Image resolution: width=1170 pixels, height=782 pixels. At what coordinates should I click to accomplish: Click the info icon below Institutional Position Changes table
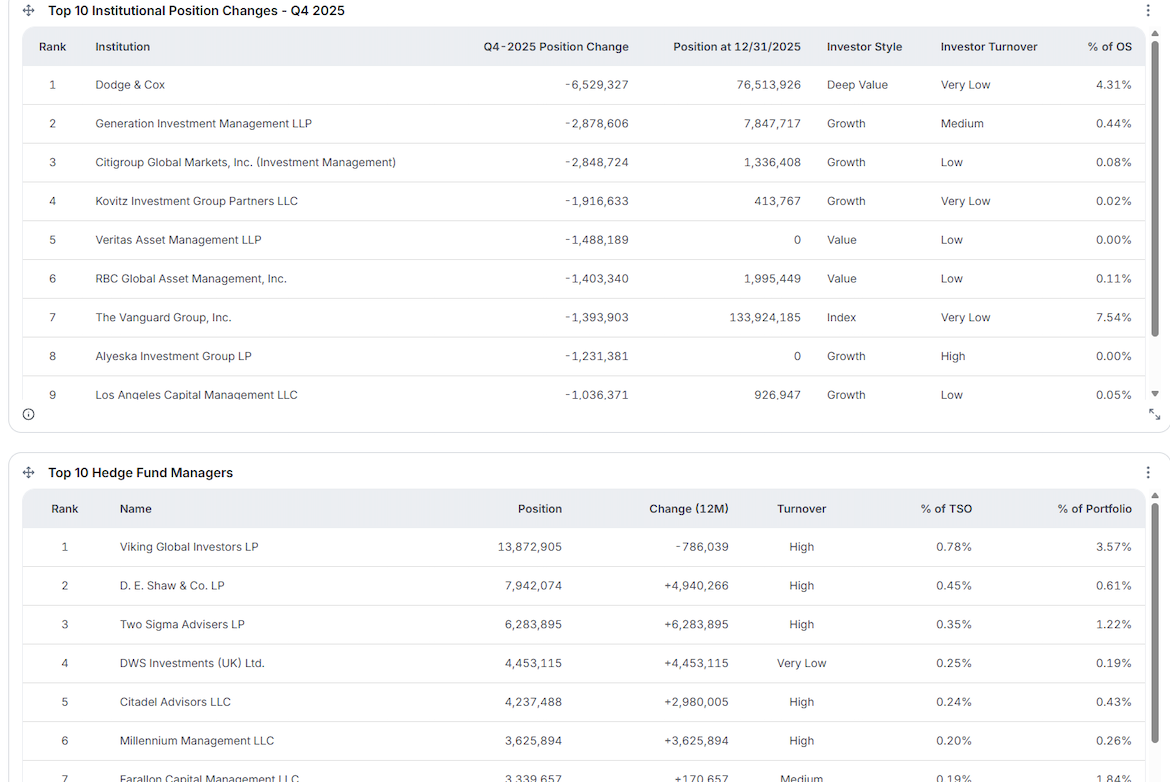[28, 414]
